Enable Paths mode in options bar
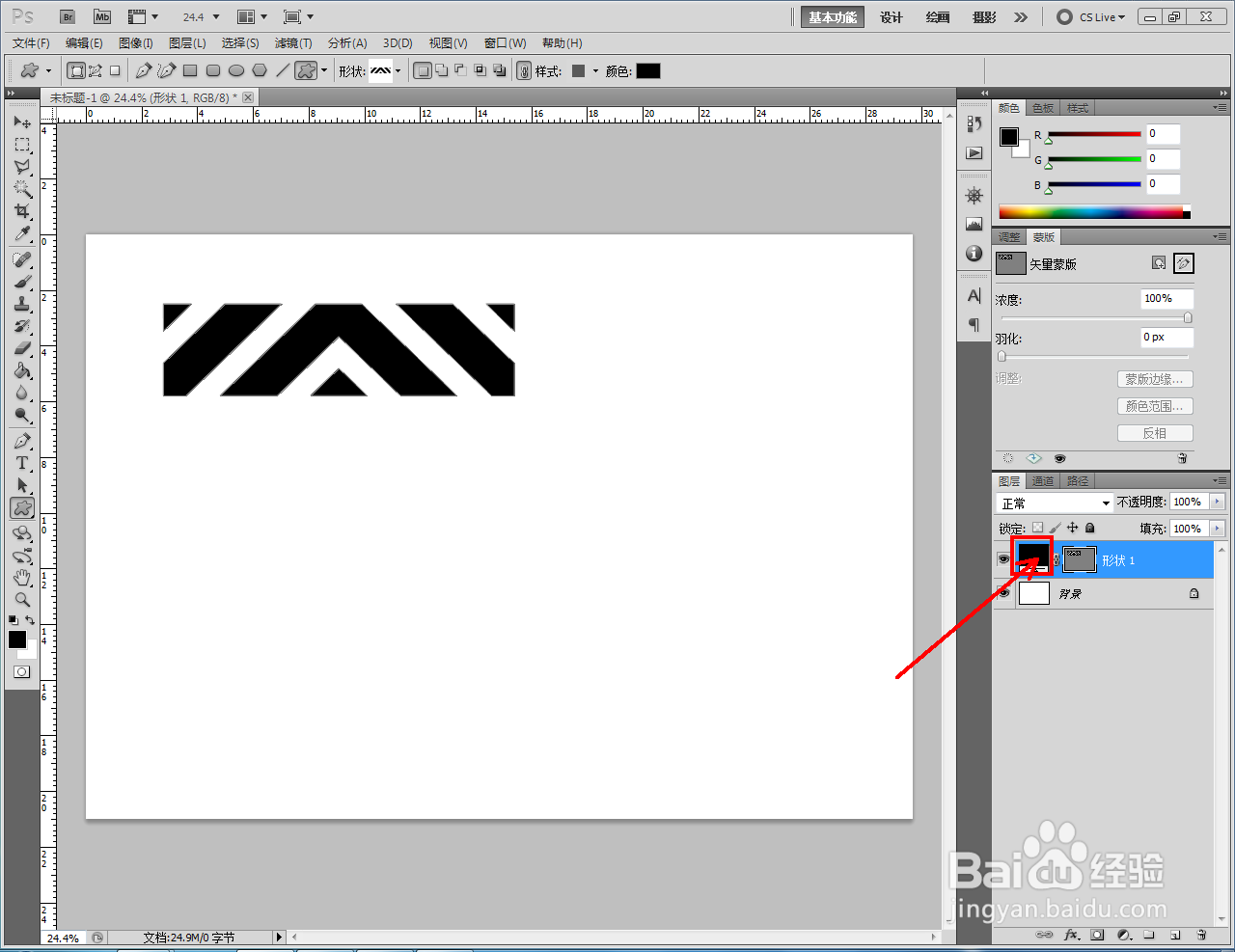This screenshot has height=952, width=1235. [96, 70]
